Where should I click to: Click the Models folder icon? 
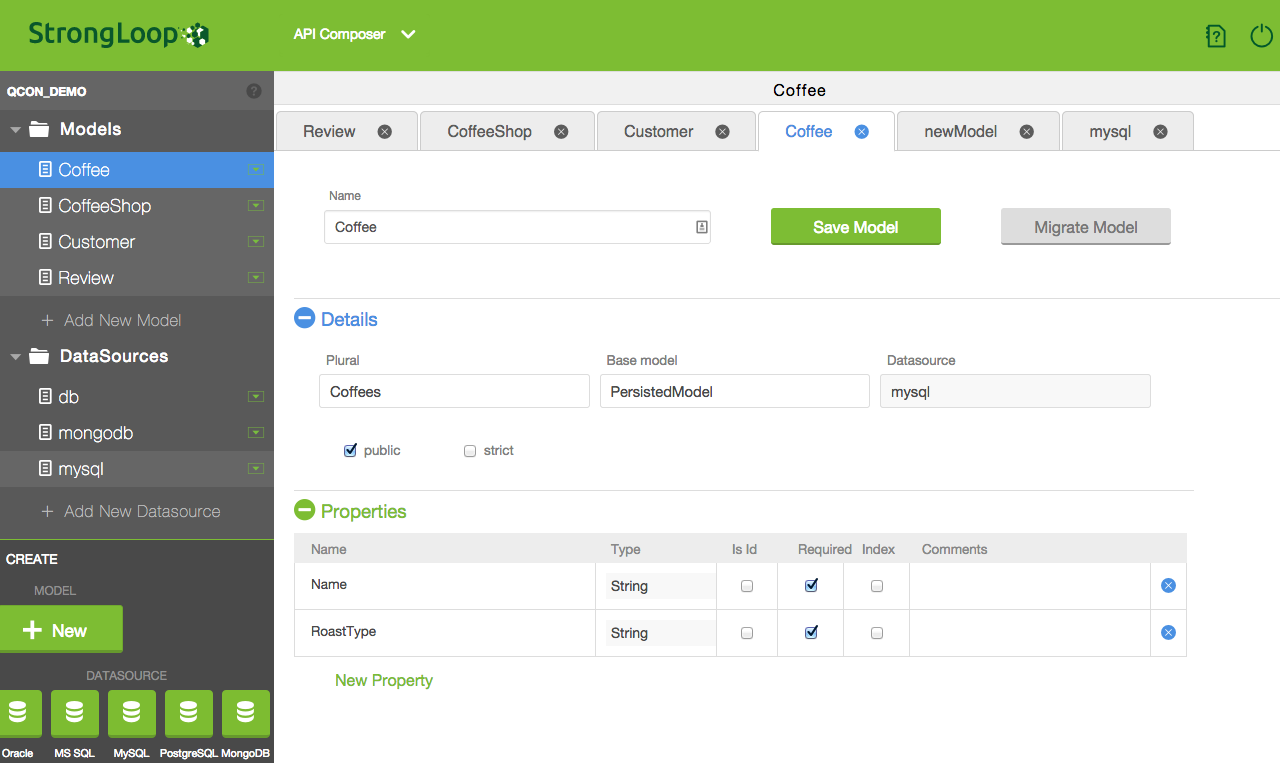(39, 129)
